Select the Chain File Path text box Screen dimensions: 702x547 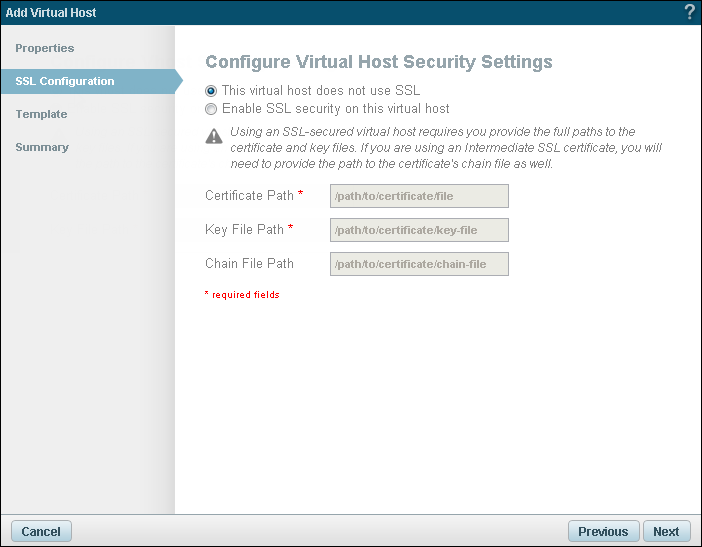tap(419, 264)
